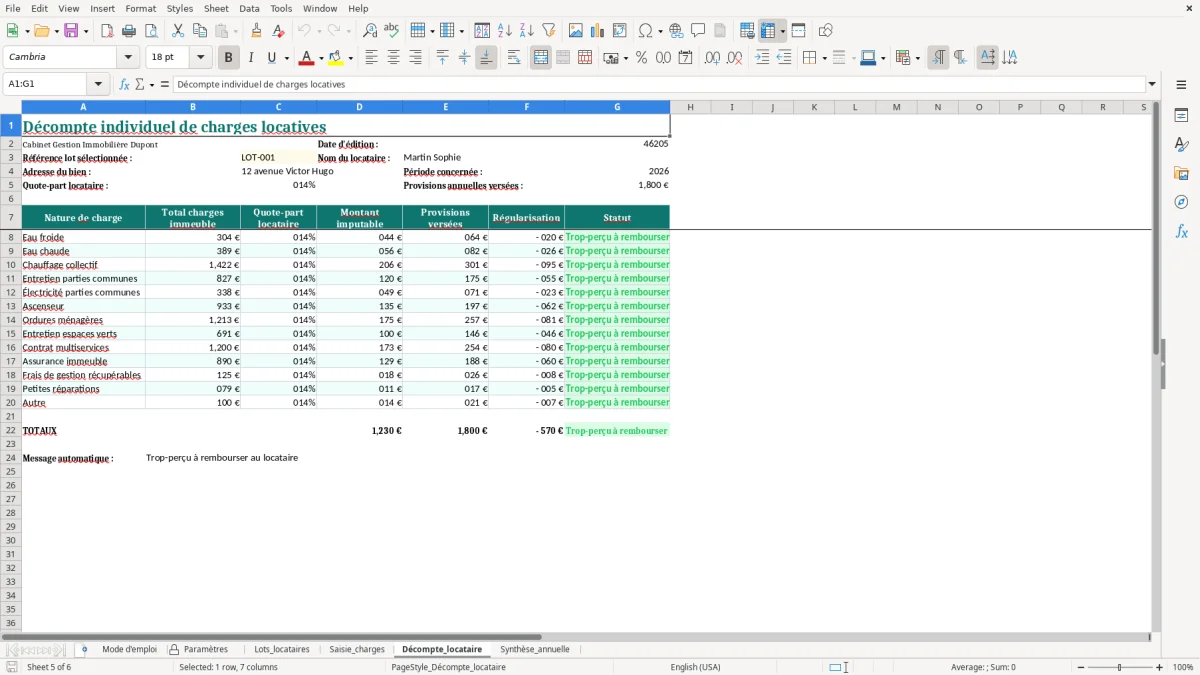The width and height of the screenshot is (1200, 675).
Task: Open the Format menu
Action: click(140, 8)
